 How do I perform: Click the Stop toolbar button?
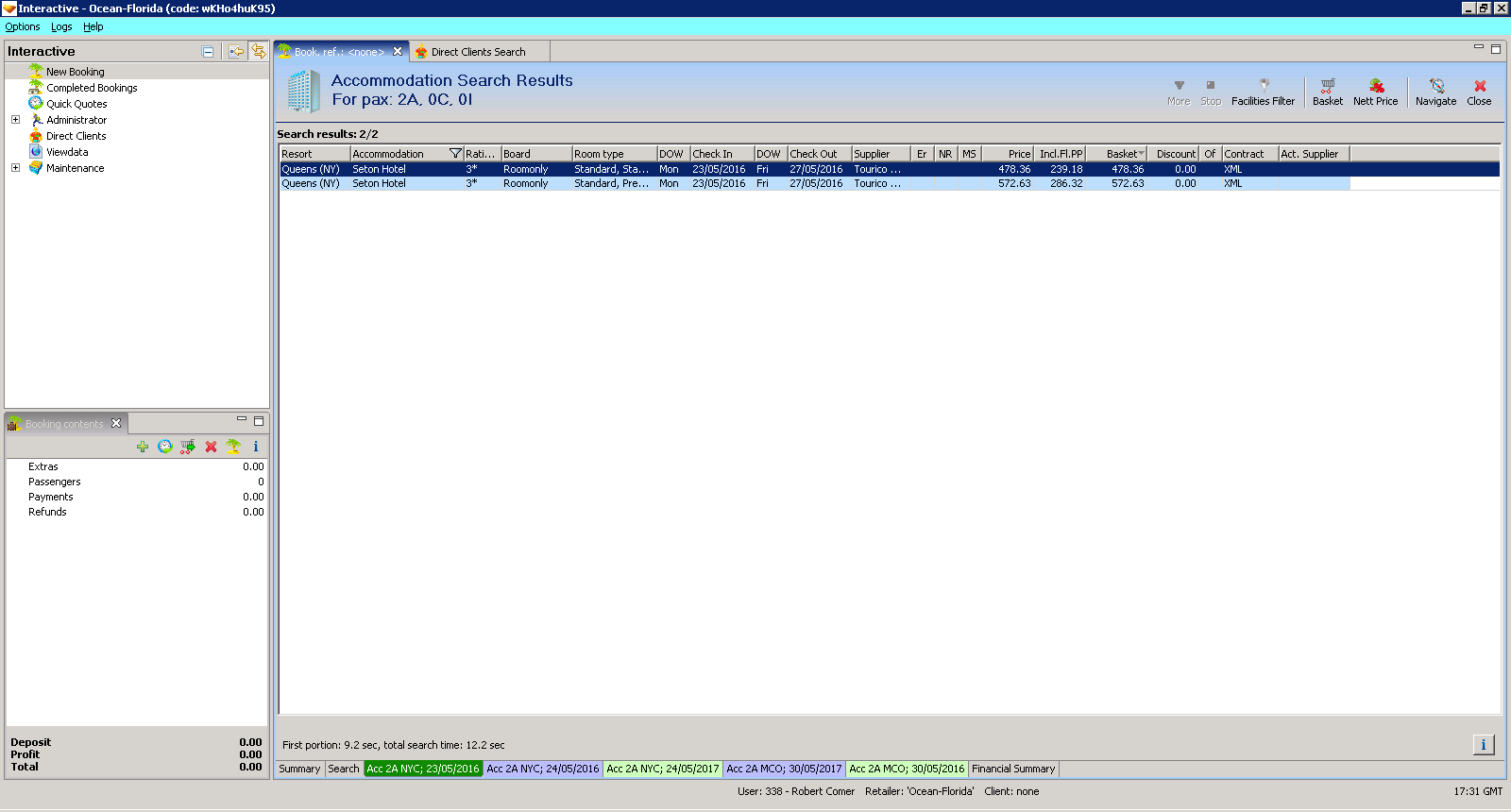click(1211, 93)
